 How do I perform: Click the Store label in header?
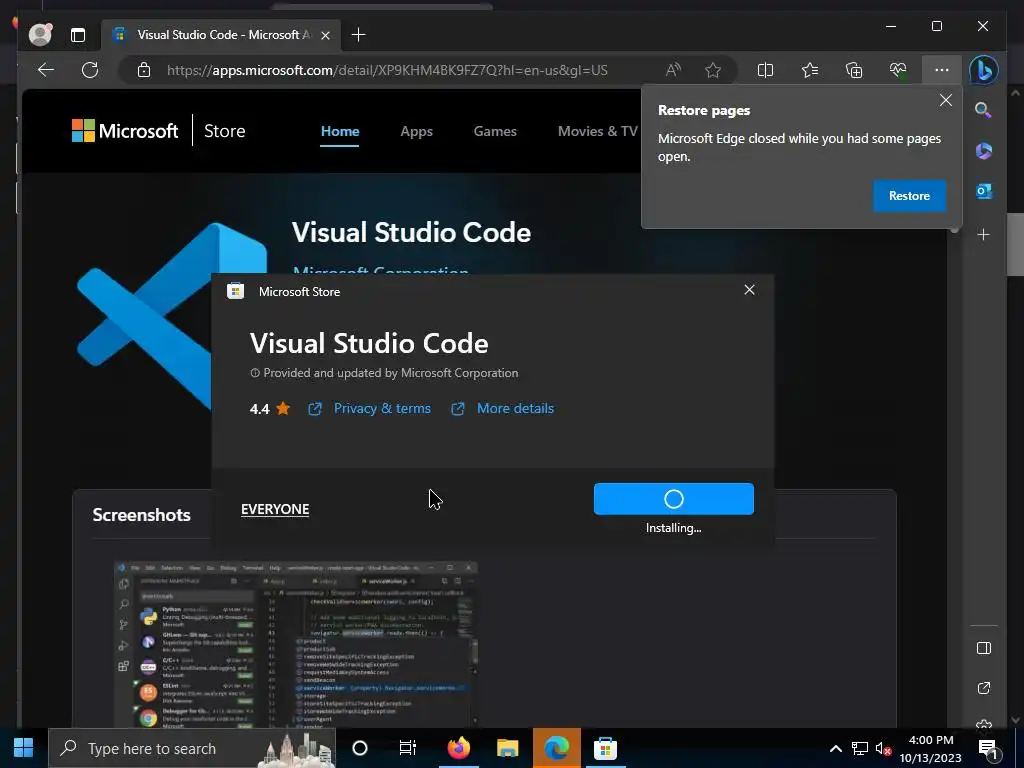coord(225,131)
